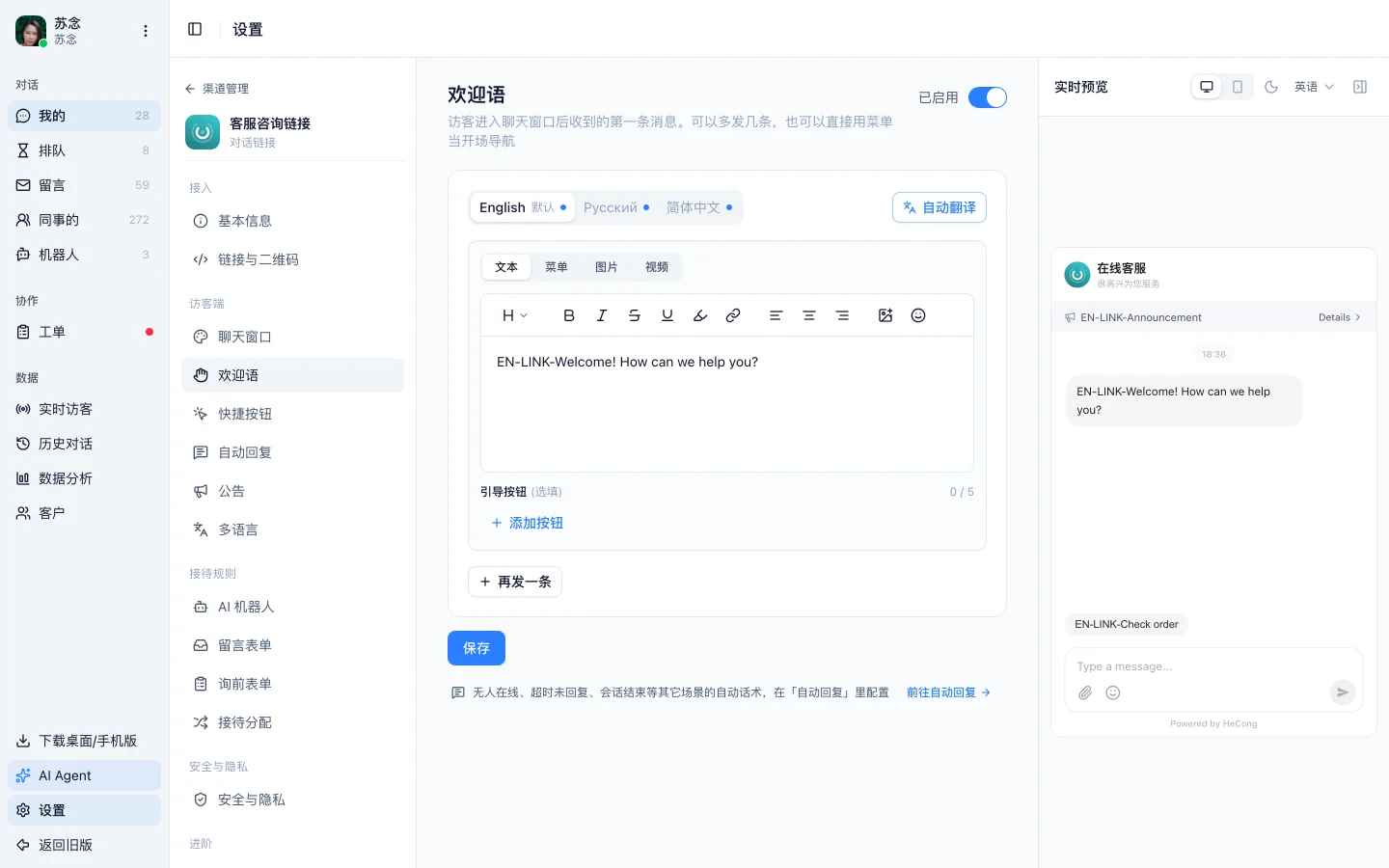
Task: Open 快捷按钮 settings
Action: [292, 414]
